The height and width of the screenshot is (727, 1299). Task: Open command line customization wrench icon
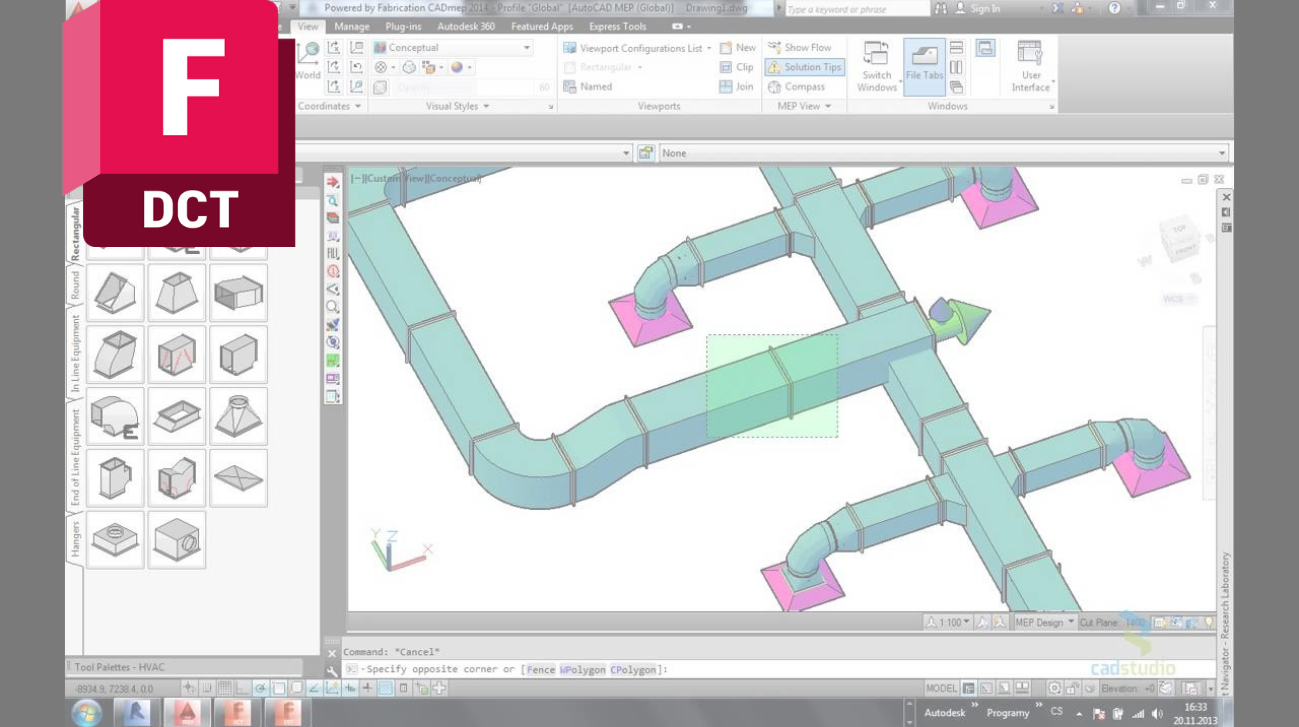click(x=332, y=671)
